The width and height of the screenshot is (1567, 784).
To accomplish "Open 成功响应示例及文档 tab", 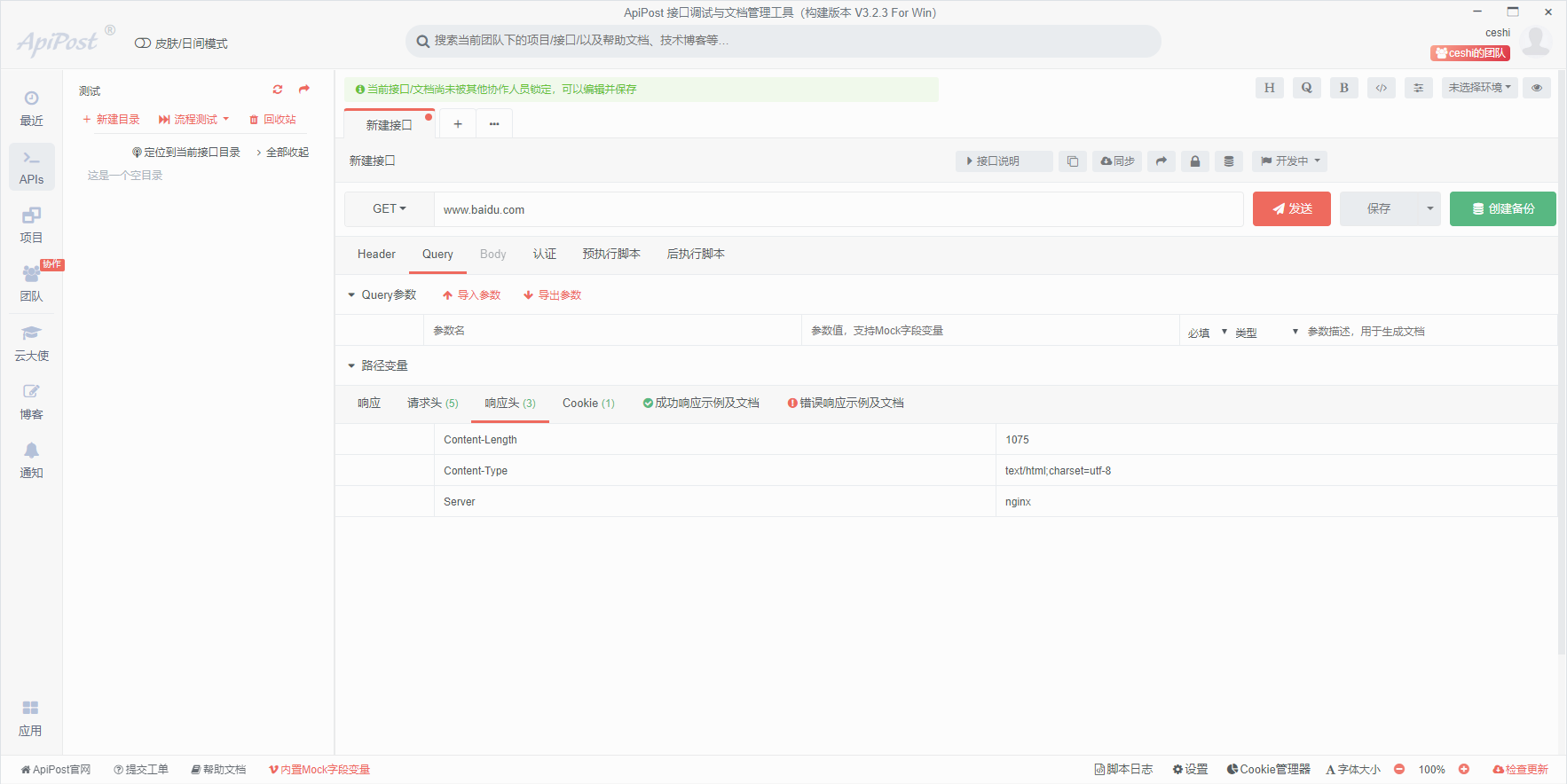I will point(701,404).
